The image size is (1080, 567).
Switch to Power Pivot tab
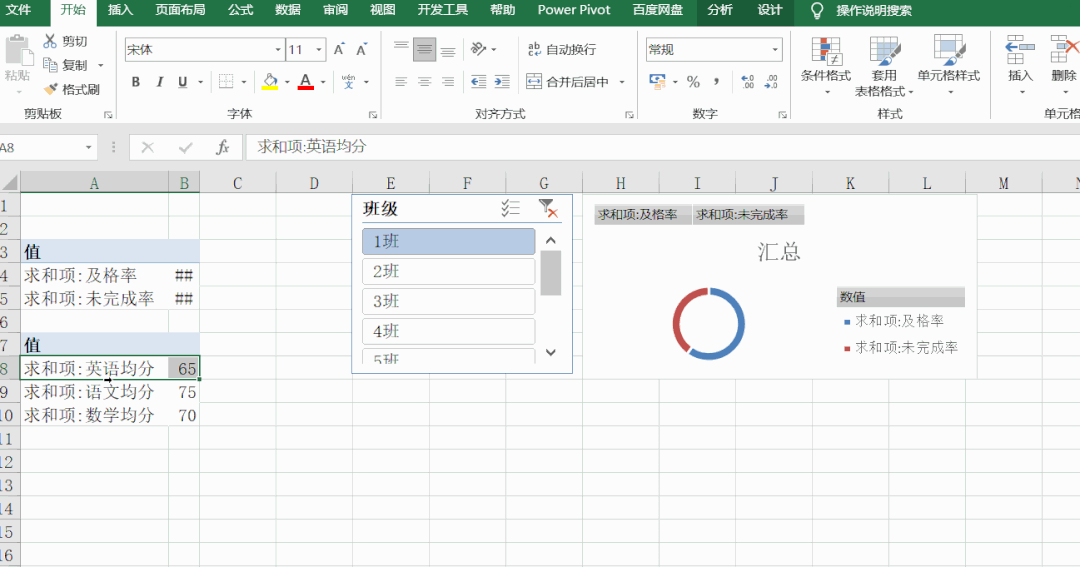[x=574, y=10]
